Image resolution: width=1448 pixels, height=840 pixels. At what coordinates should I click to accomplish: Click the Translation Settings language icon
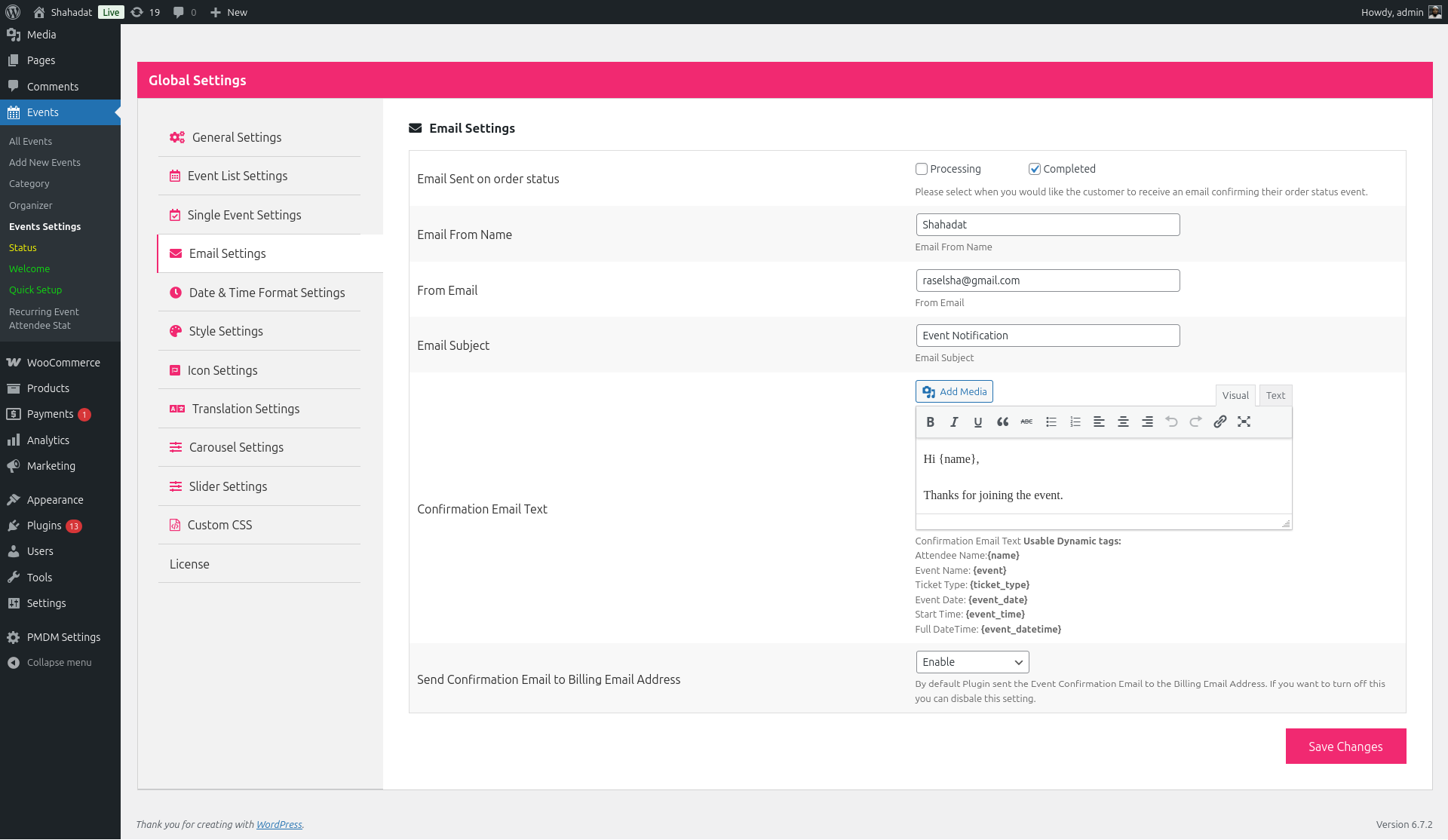coord(177,409)
